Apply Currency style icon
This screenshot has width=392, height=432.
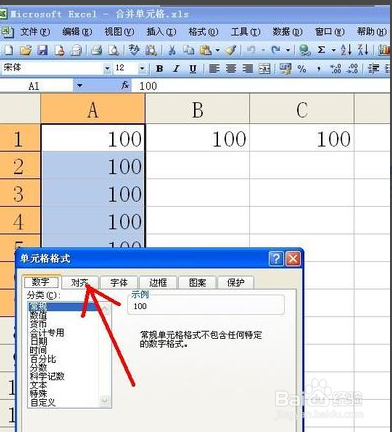(x=285, y=69)
